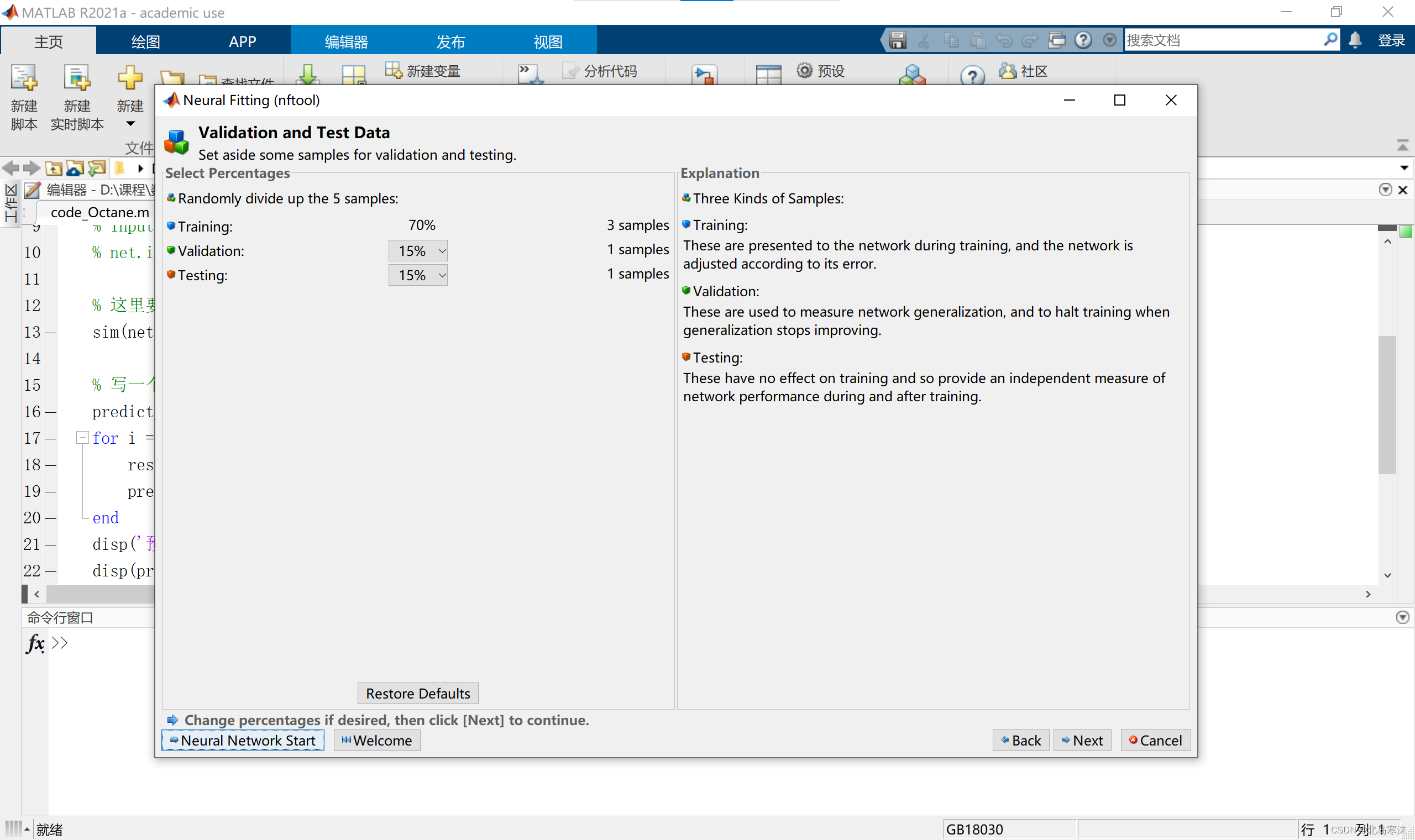Click the New Live Script icon
Screen dimensions: 1415x840
tap(77, 78)
